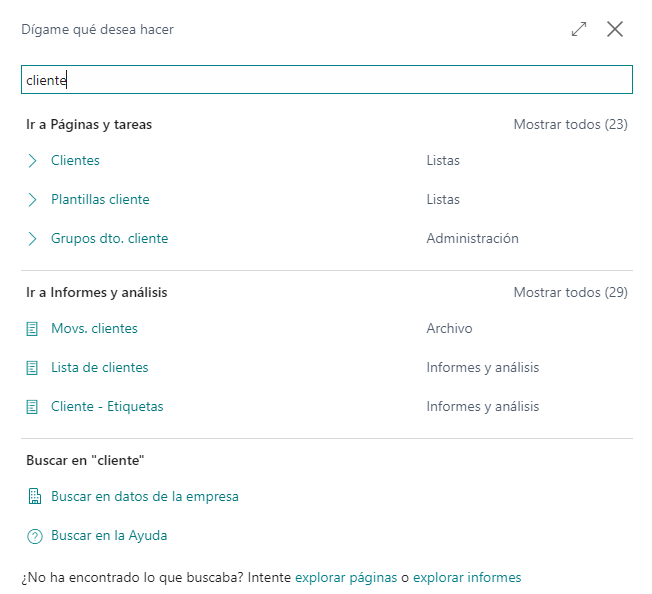
Task: Select Buscar en datos de la empresa
Action: [145, 496]
